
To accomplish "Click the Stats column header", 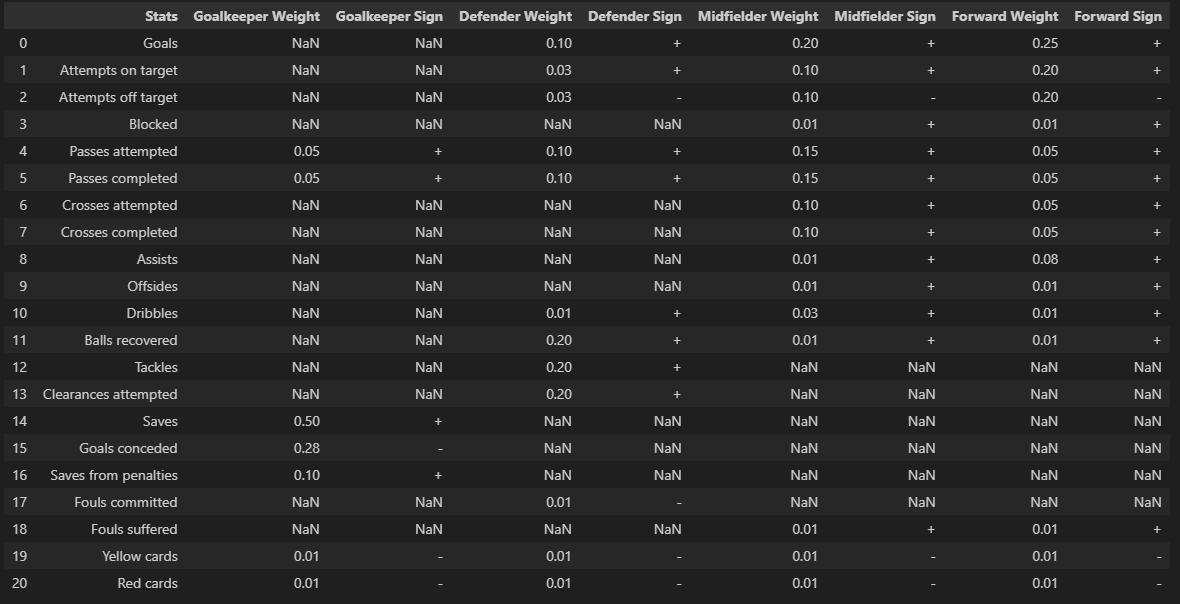I will pyautogui.click(x=161, y=16).
